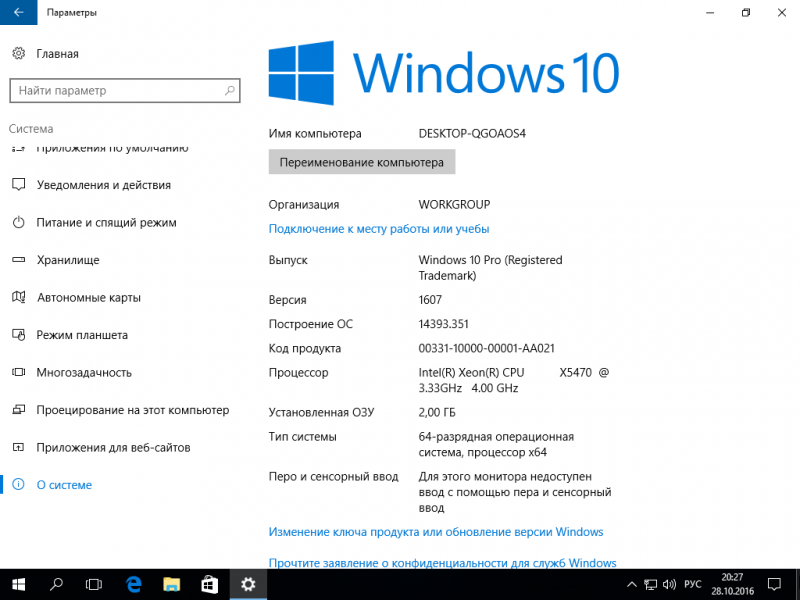Select Многозадачность in sidebar

[x=84, y=372]
